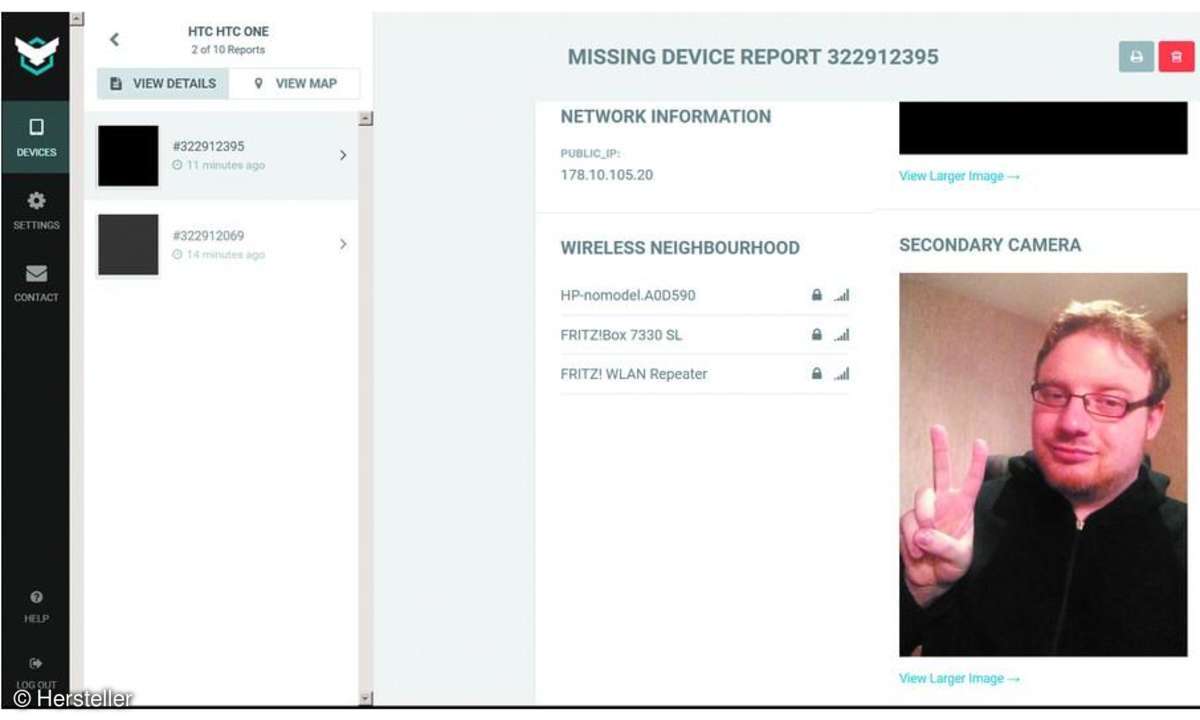Viewport: 1200px width, 720px height.
Task: Delete the report with the red button
Action: (x=1177, y=57)
